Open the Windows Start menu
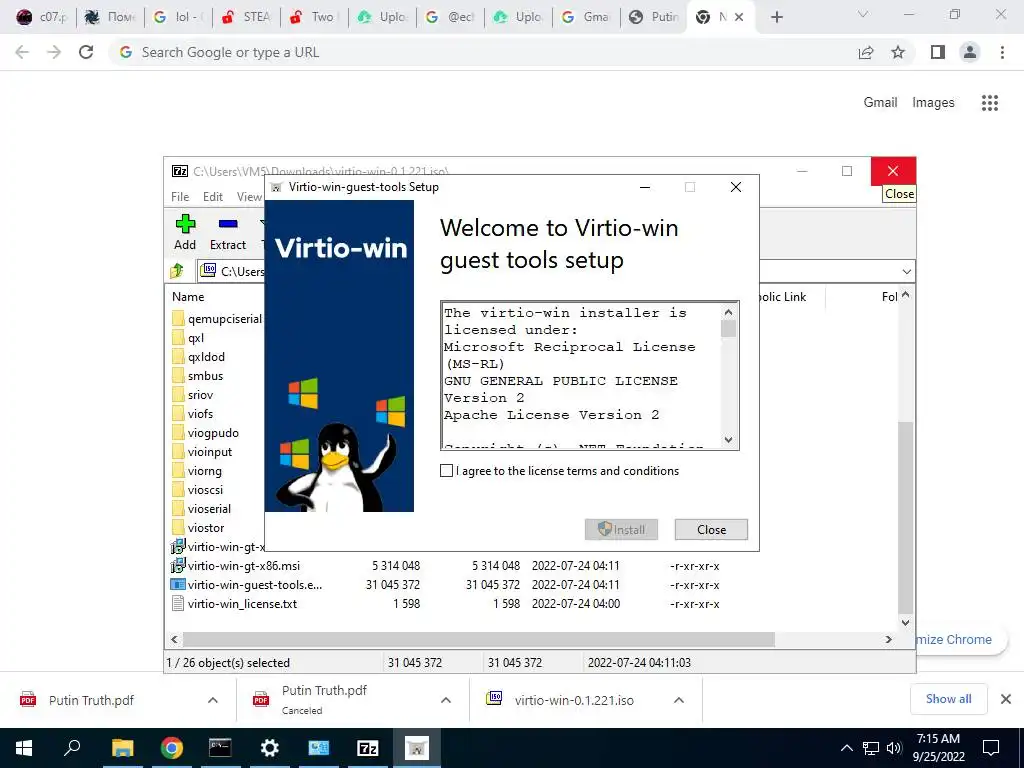The height and width of the screenshot is (768, 1024). [x=24, y=748]
